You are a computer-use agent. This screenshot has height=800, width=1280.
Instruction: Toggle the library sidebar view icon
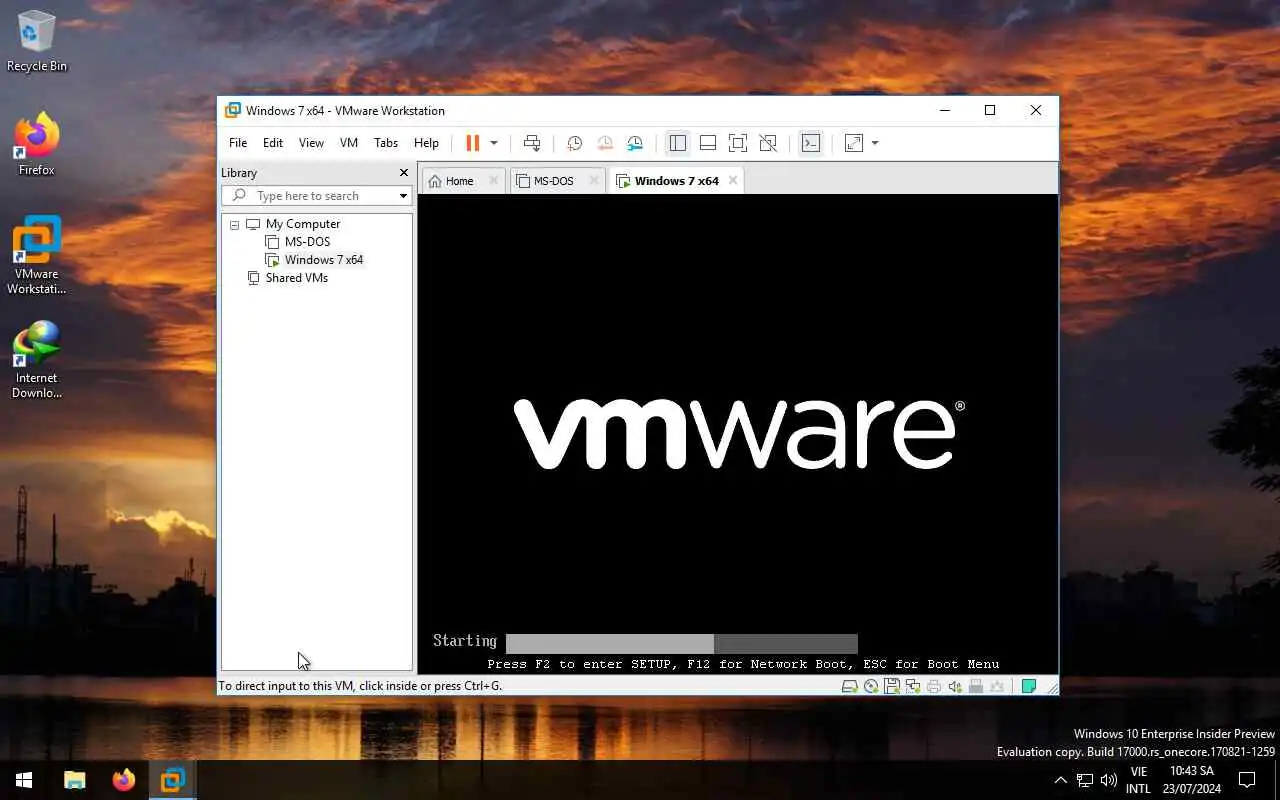pyautogui.click(x=678, y=143)
